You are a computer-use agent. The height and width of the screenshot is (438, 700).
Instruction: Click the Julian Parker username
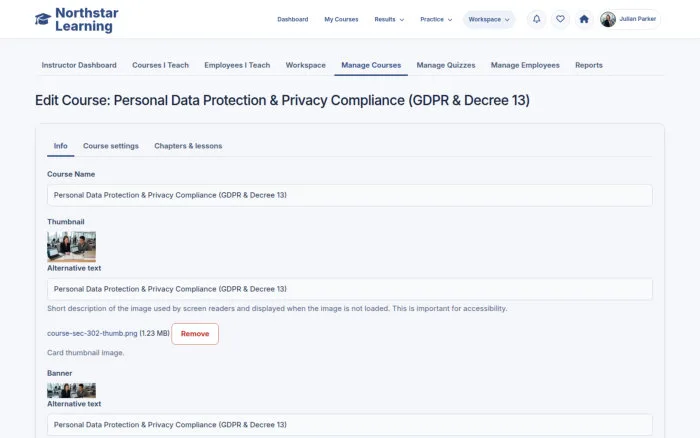pos(638,19)
